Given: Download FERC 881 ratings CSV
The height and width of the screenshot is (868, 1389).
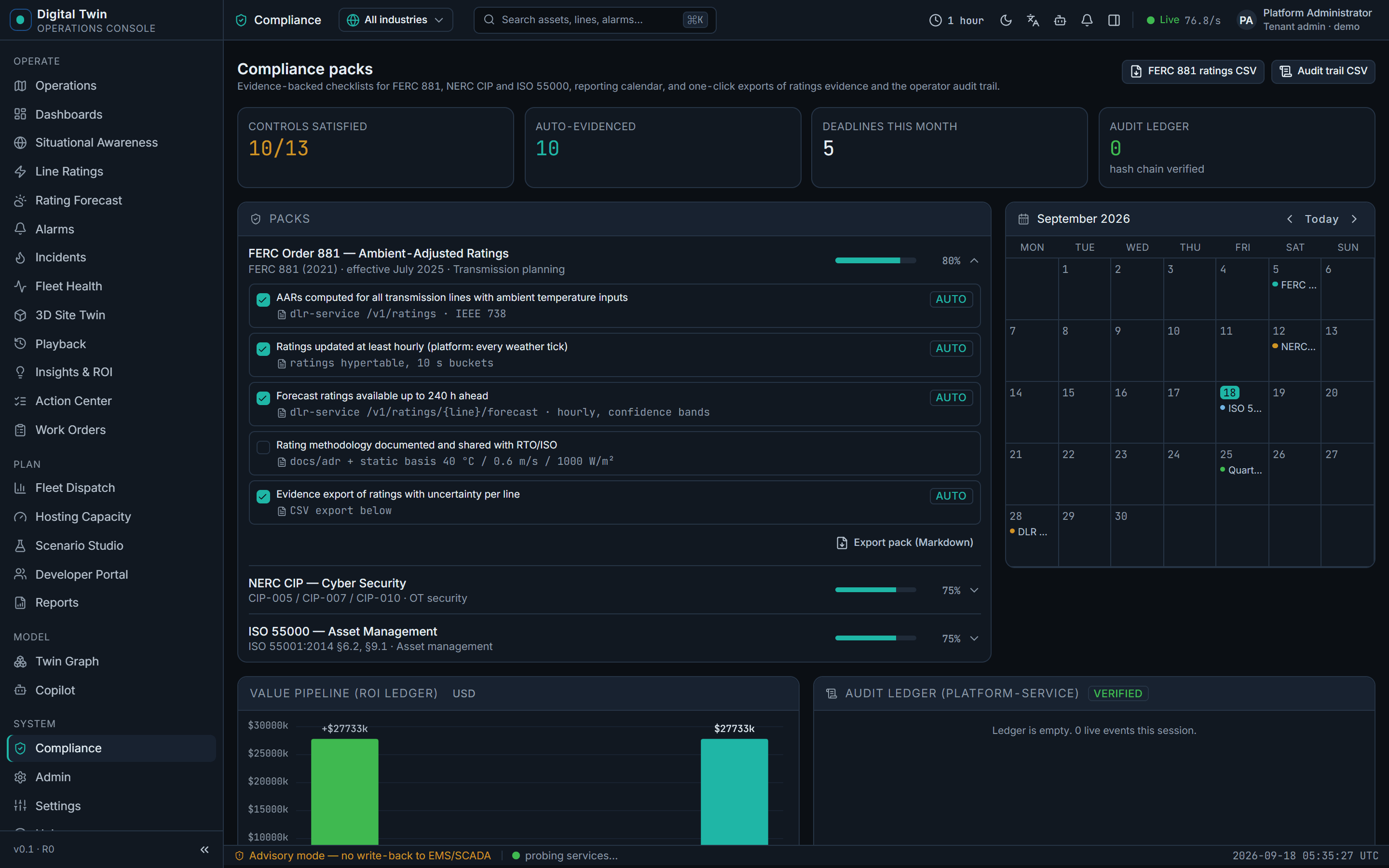Looking at the screenshot, I should (1193, 71).
